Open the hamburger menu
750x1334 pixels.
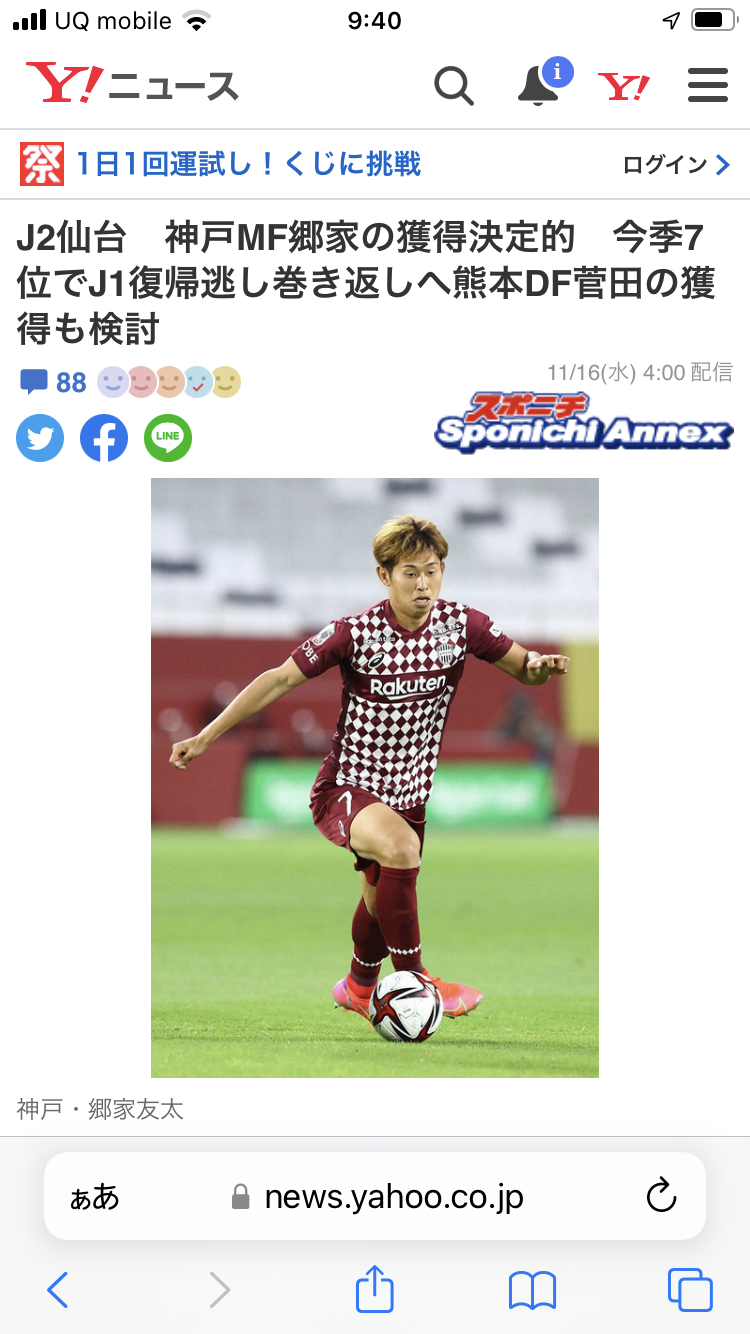708,86
